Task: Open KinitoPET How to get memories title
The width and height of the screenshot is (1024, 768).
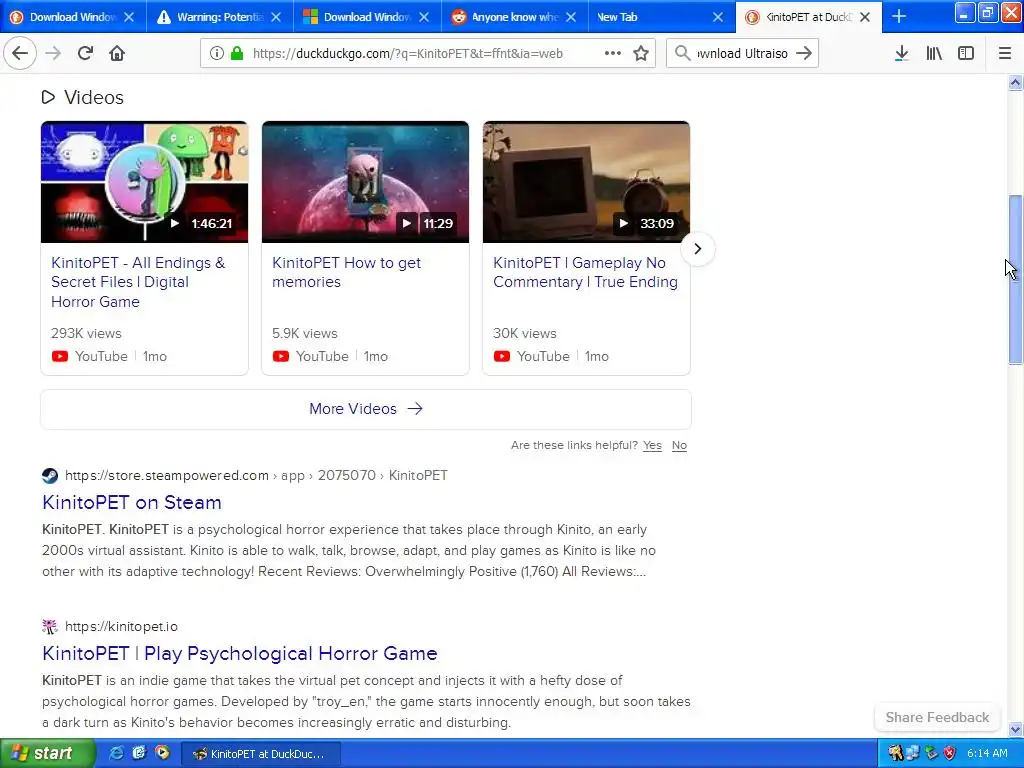Action: pos(346,272)
